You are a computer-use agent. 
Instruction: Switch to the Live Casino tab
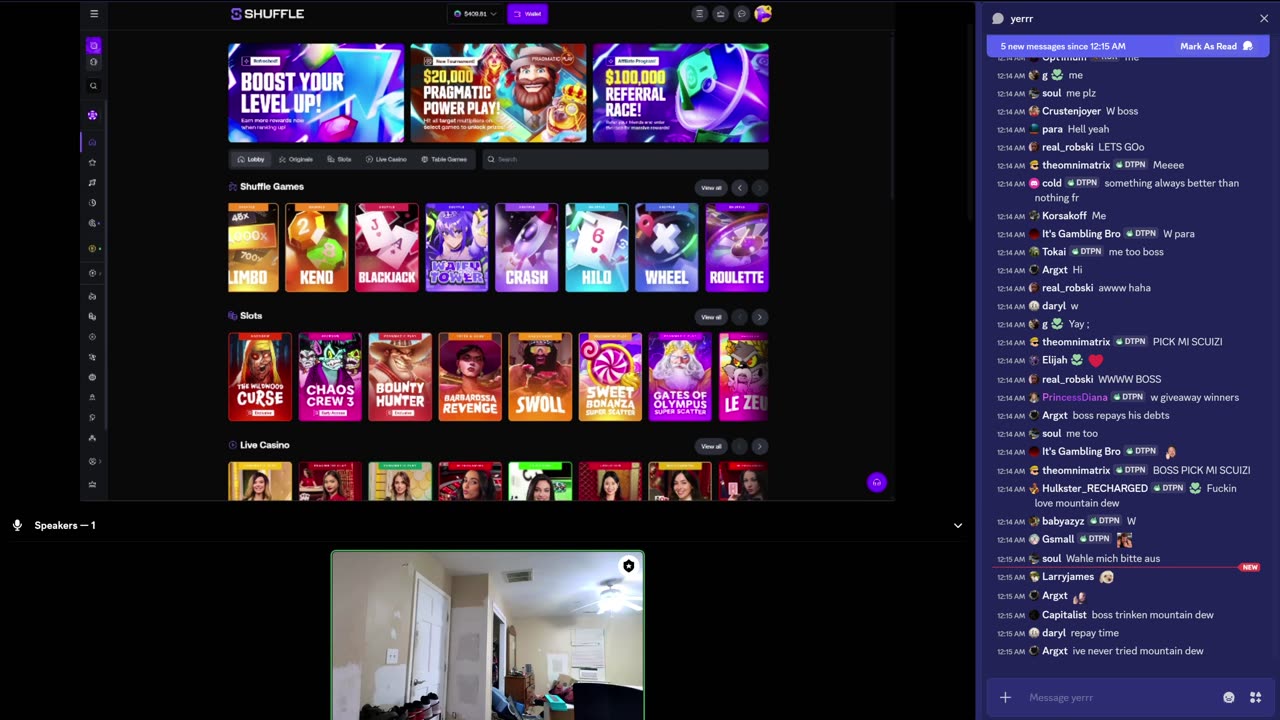[386, 159]
